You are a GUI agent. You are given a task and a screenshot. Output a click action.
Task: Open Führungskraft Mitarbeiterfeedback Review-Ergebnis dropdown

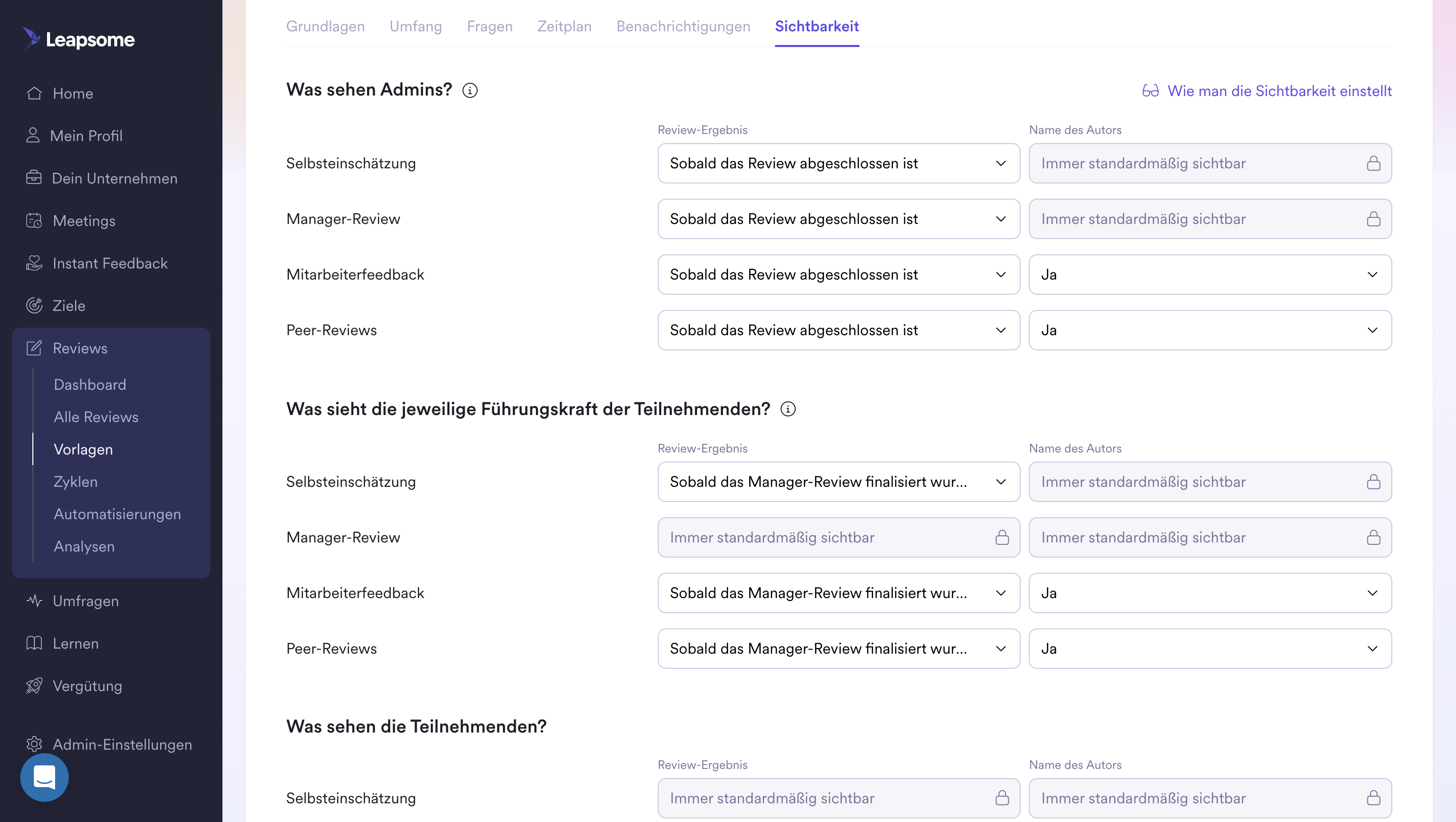839,593
